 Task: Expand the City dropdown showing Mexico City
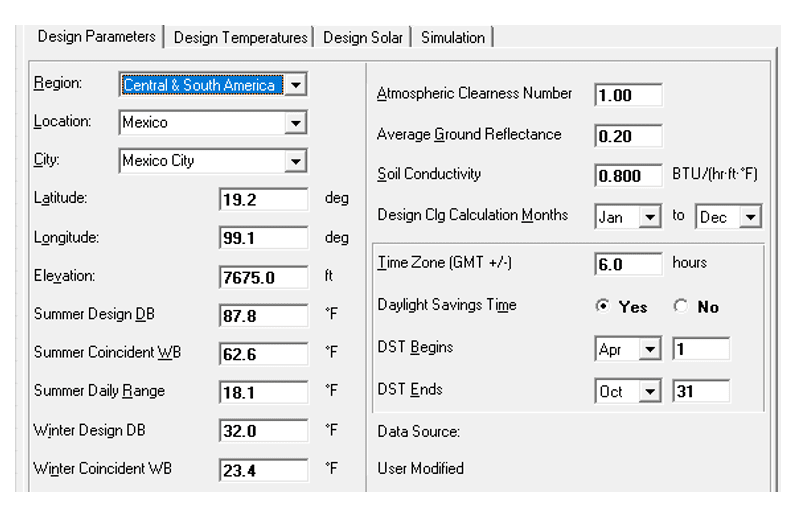(x=295, y=161)
